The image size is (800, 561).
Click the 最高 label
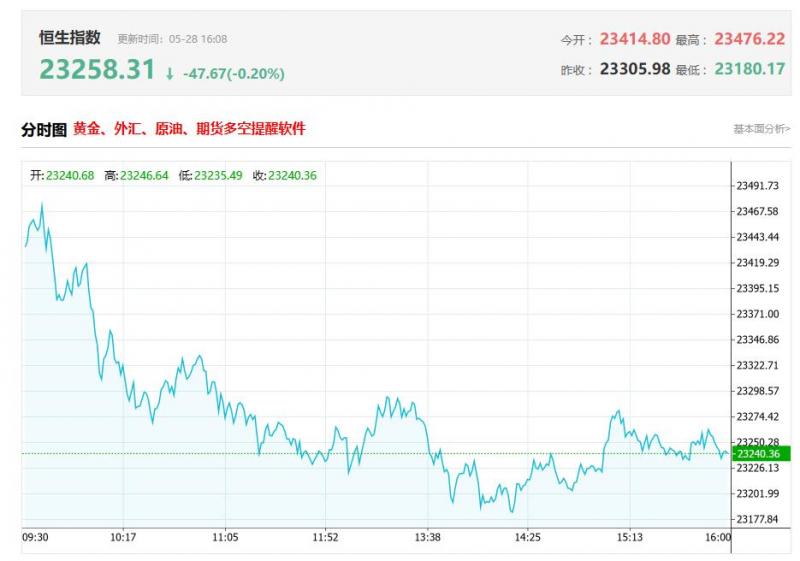coord(690,40)
